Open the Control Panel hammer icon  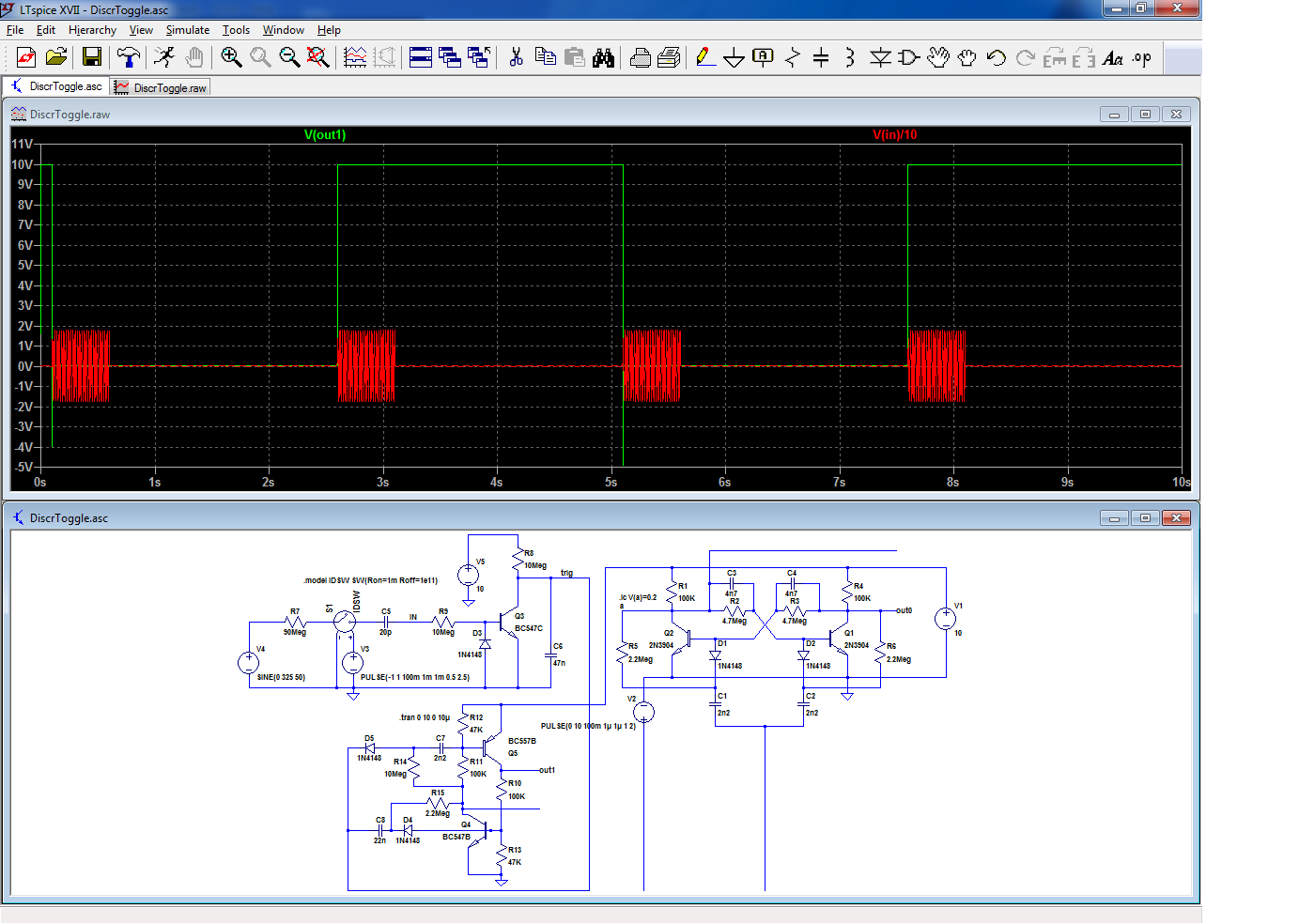[x=128, y=57]
